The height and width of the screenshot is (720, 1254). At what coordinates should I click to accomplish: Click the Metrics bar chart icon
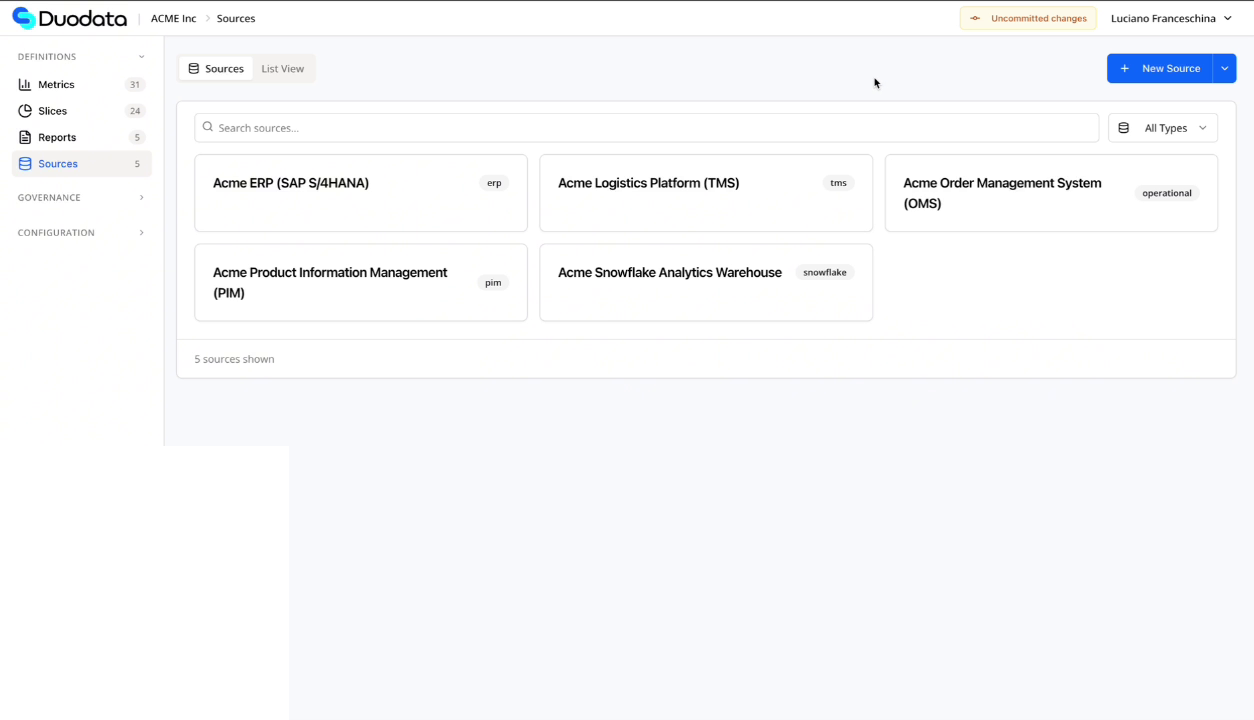click(x=25, y=85)
